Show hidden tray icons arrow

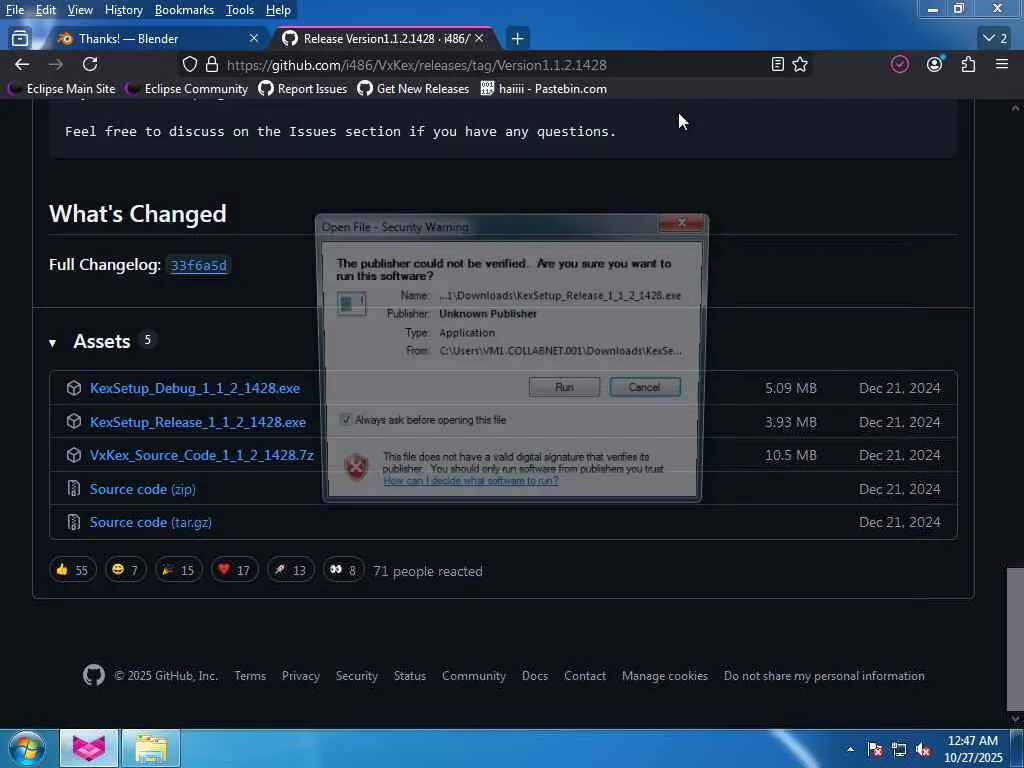tap(850, 750)
